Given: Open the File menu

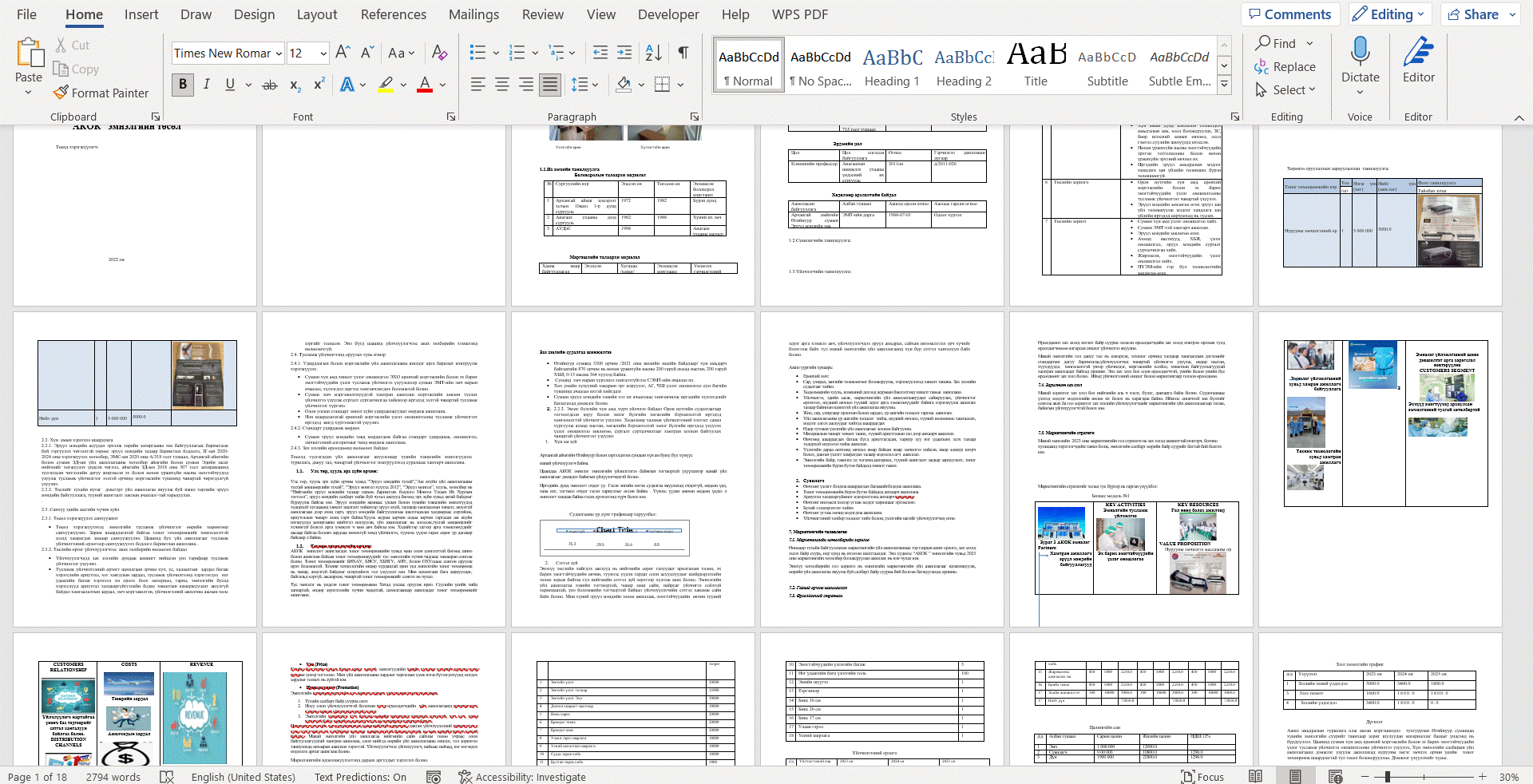Looking at the screenshot, I should pyautogui.click(x=26, y=14).
